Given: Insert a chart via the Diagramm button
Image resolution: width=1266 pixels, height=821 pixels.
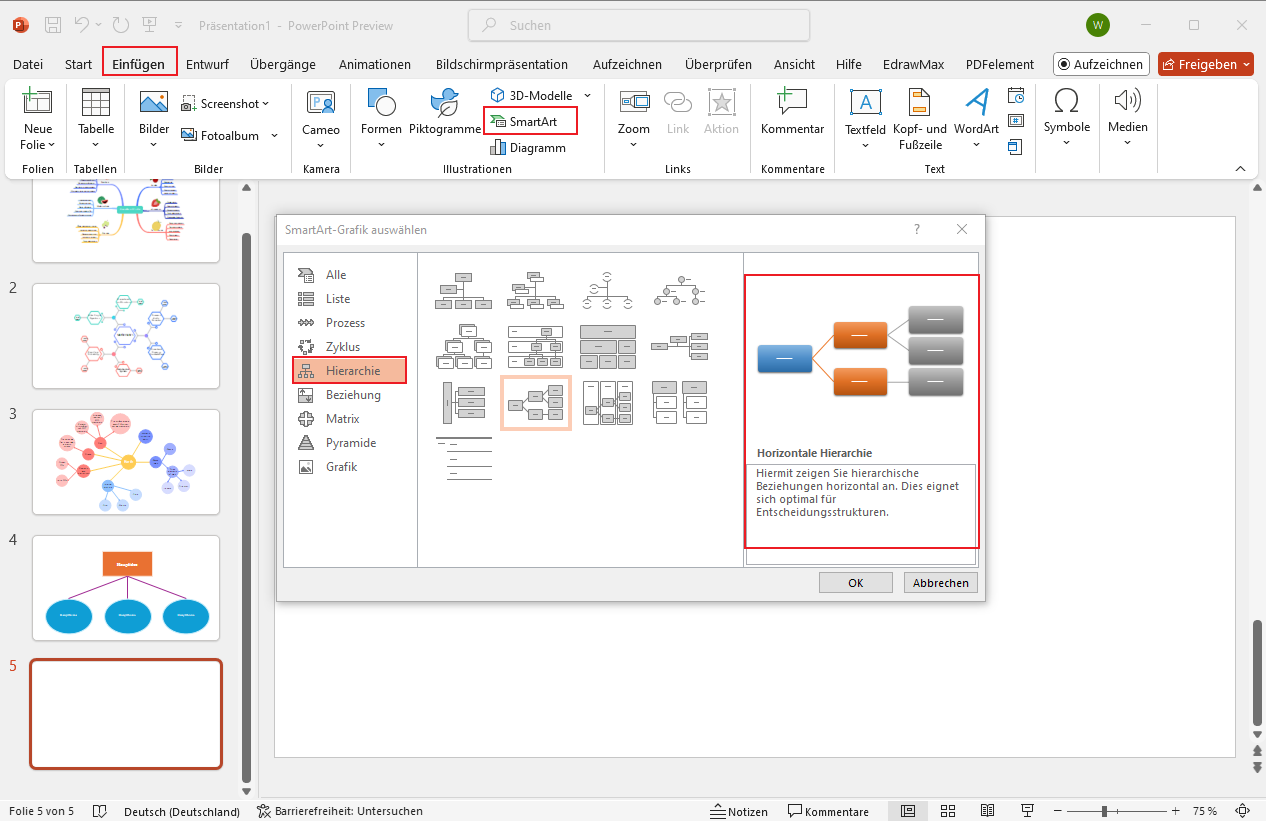Looking at the screenshot, I should [x=528, y=147].
